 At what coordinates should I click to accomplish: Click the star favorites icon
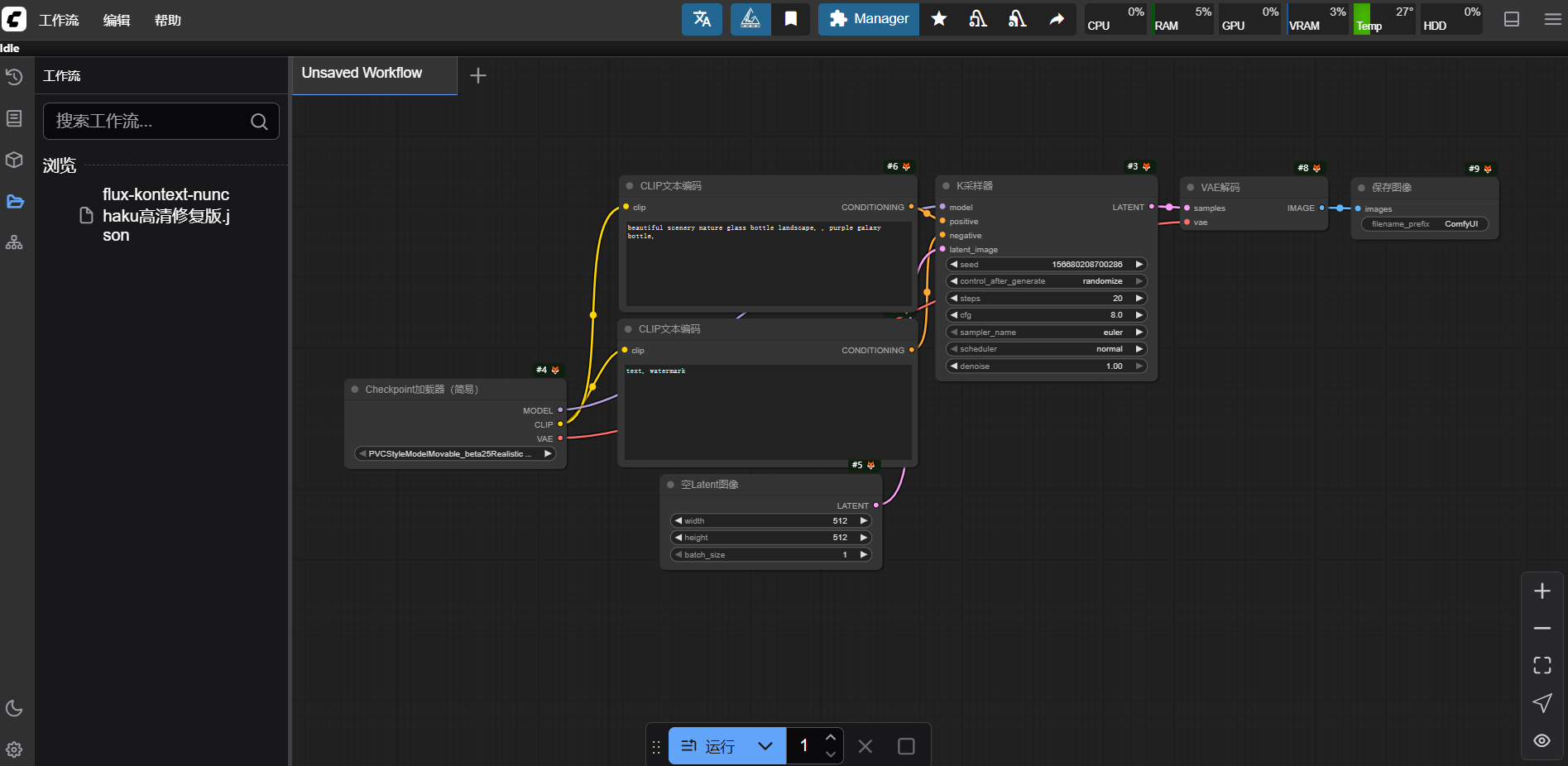(x=939, y=19)
